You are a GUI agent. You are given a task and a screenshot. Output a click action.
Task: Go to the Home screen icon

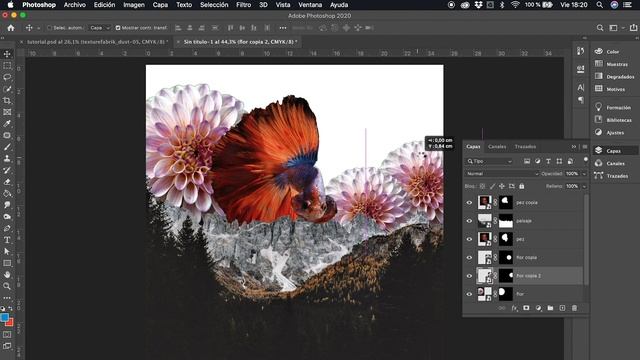(11, 28)
